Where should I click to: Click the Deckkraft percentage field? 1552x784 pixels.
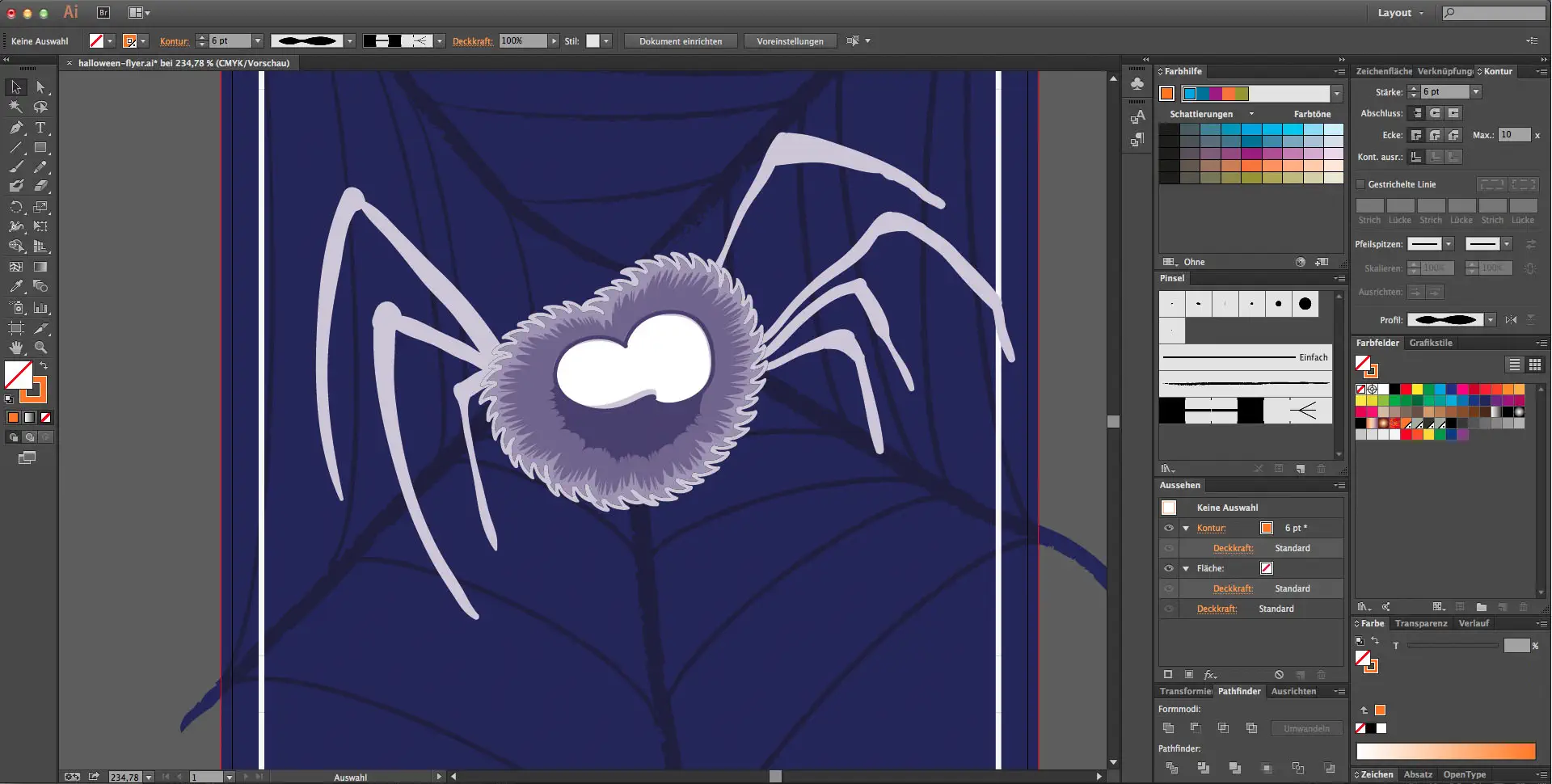(522, 41)
